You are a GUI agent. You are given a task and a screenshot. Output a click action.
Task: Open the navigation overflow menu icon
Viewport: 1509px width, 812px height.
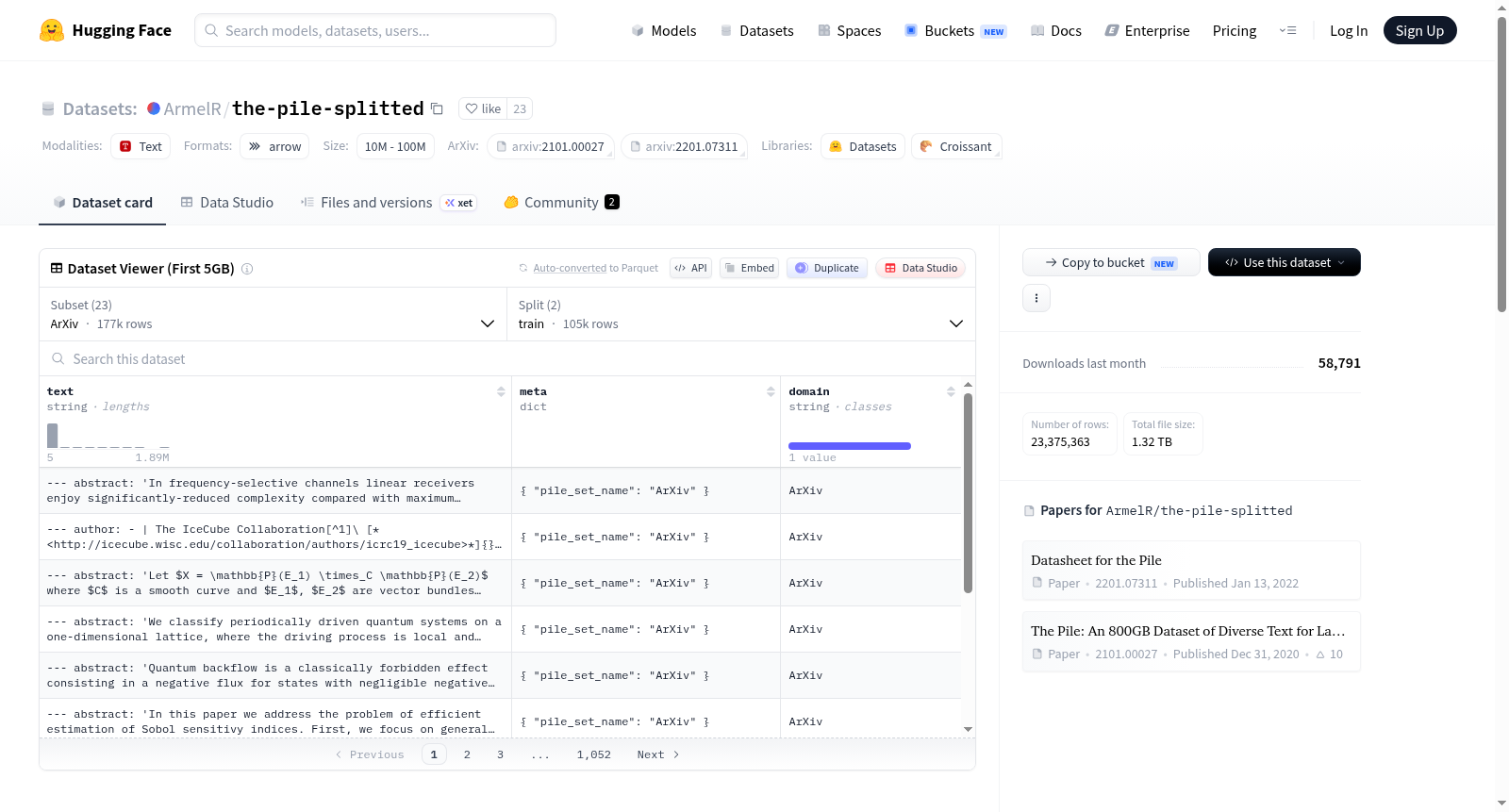point(1287,30)
